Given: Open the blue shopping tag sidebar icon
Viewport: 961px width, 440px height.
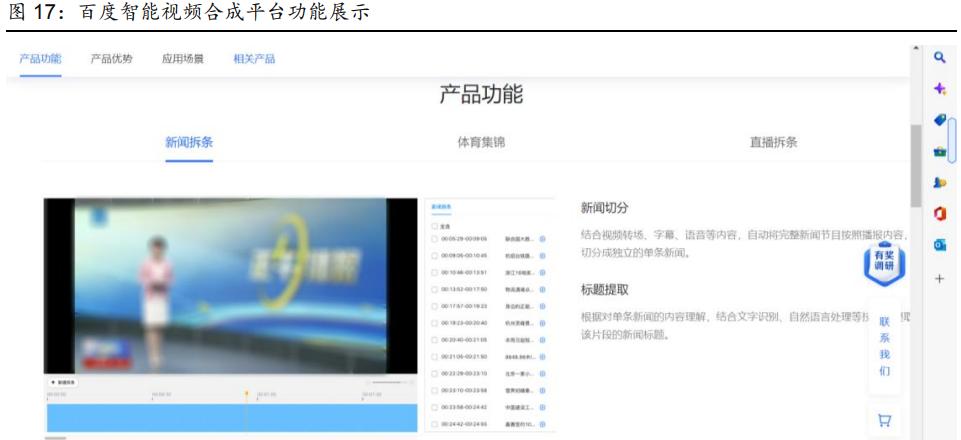Looking at the screenshot, I should [x=940, y=120].
